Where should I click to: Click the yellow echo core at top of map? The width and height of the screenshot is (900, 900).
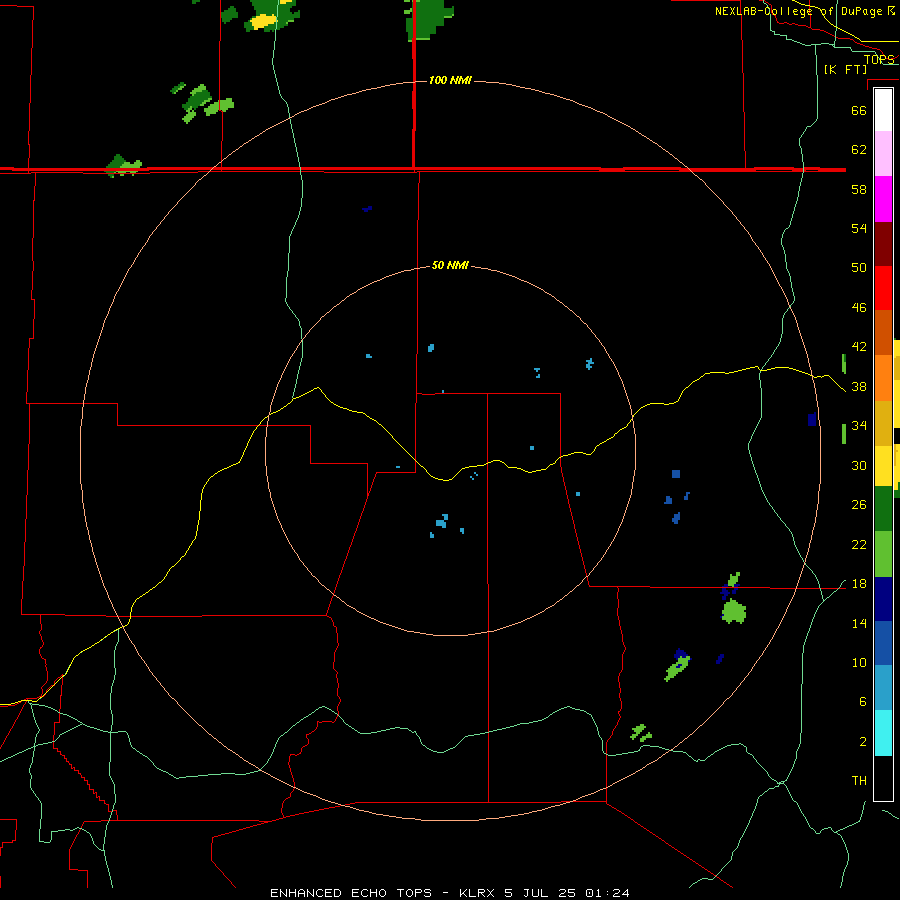(265, 21)
